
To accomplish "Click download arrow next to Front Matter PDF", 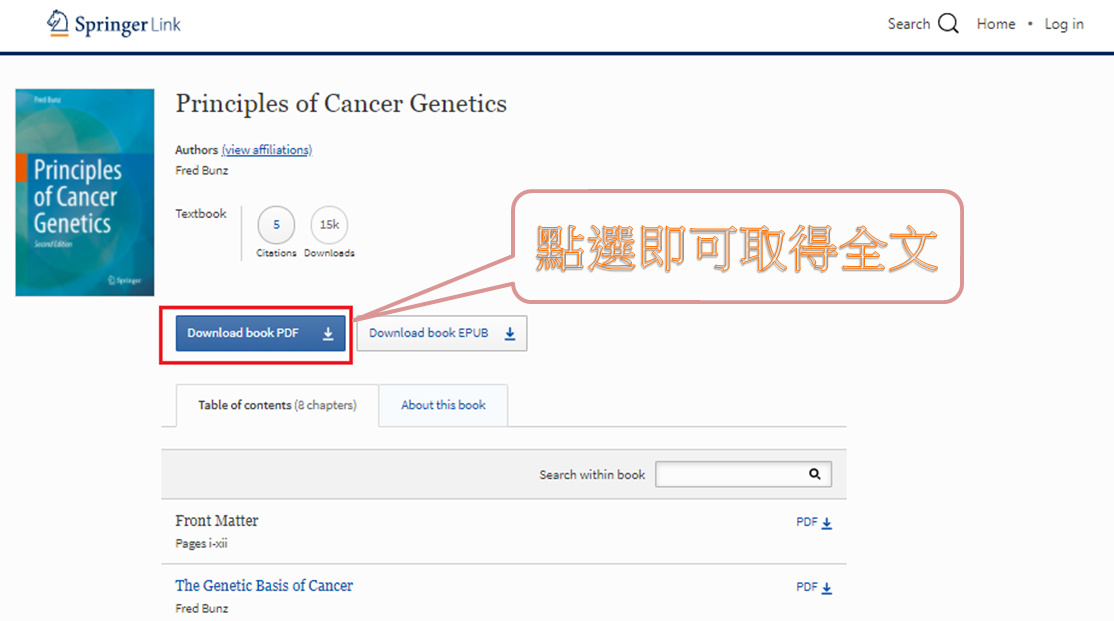I will pyautogui.click(x=826, y=523).
